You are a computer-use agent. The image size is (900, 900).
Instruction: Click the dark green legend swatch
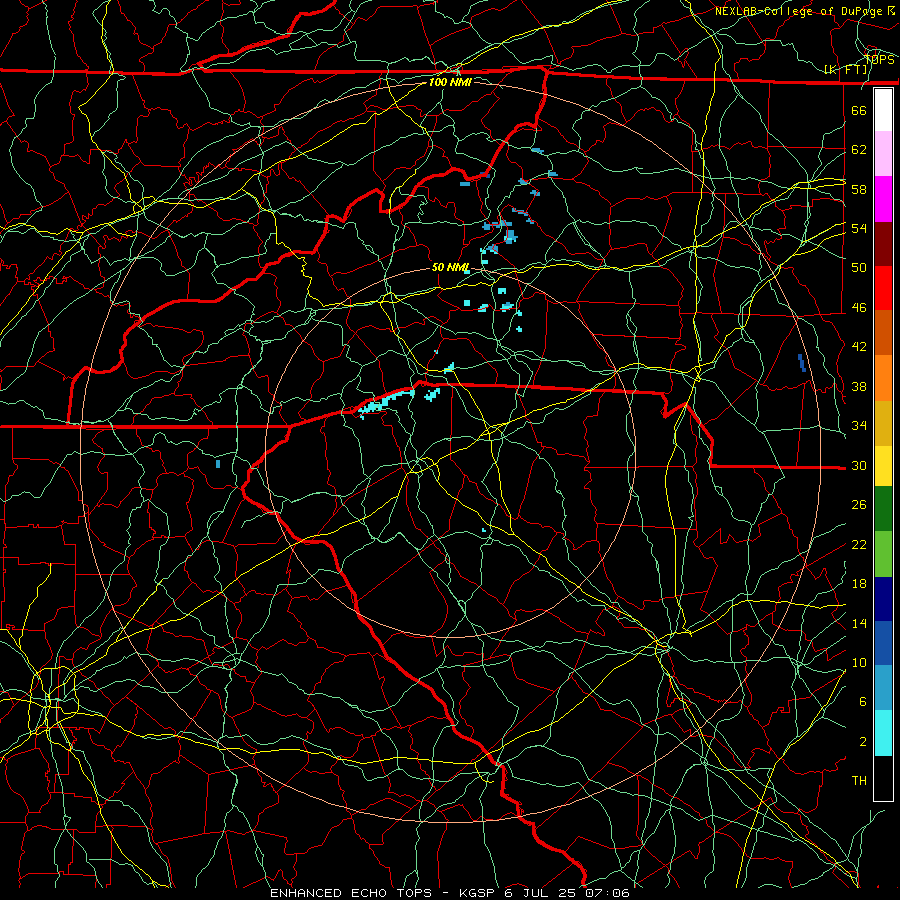(x=883, y=509)
